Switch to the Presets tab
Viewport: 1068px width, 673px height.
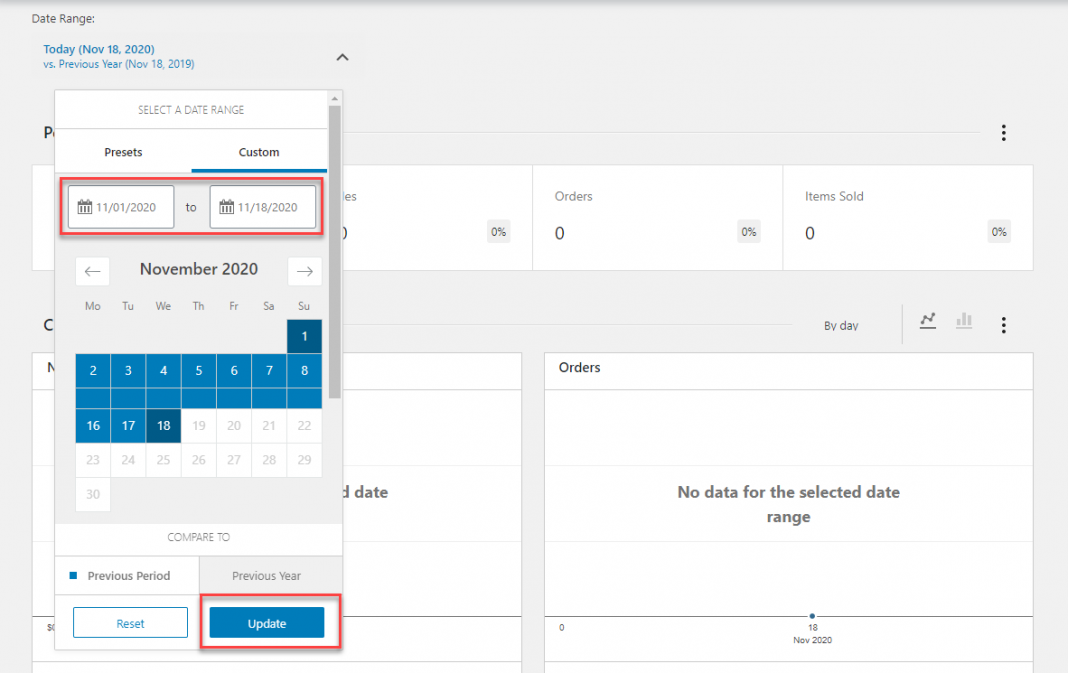(122, 152)
